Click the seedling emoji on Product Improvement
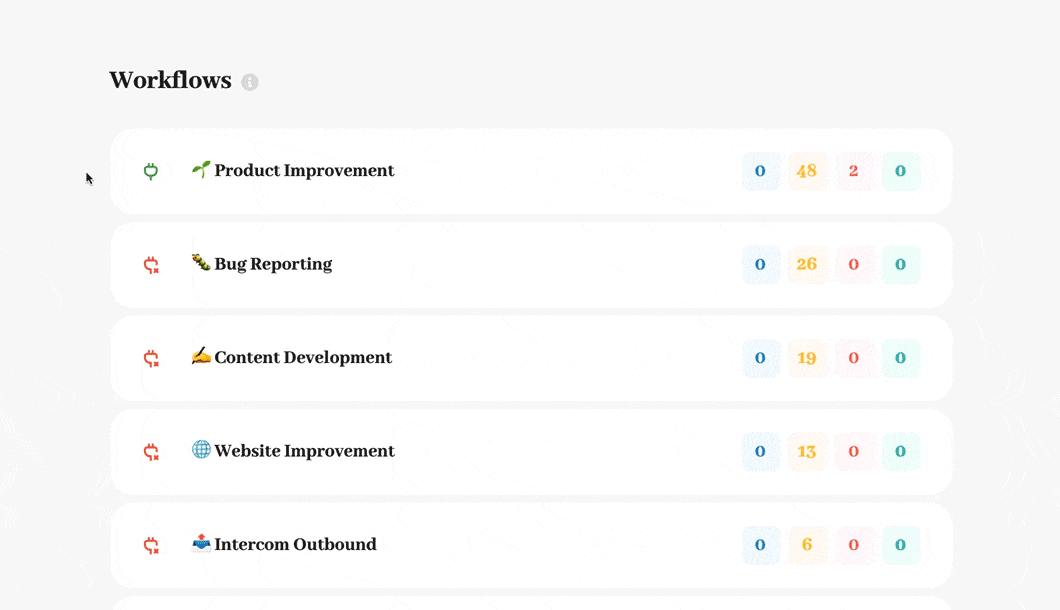This screenshot has height=610, width=1060. click(201, 169)
